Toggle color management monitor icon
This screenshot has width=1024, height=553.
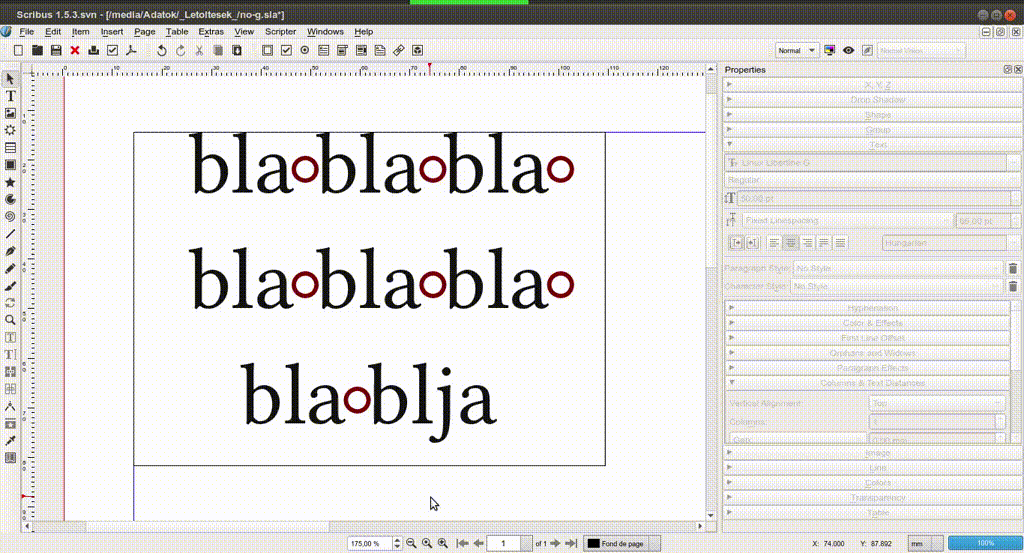[830, 50]
